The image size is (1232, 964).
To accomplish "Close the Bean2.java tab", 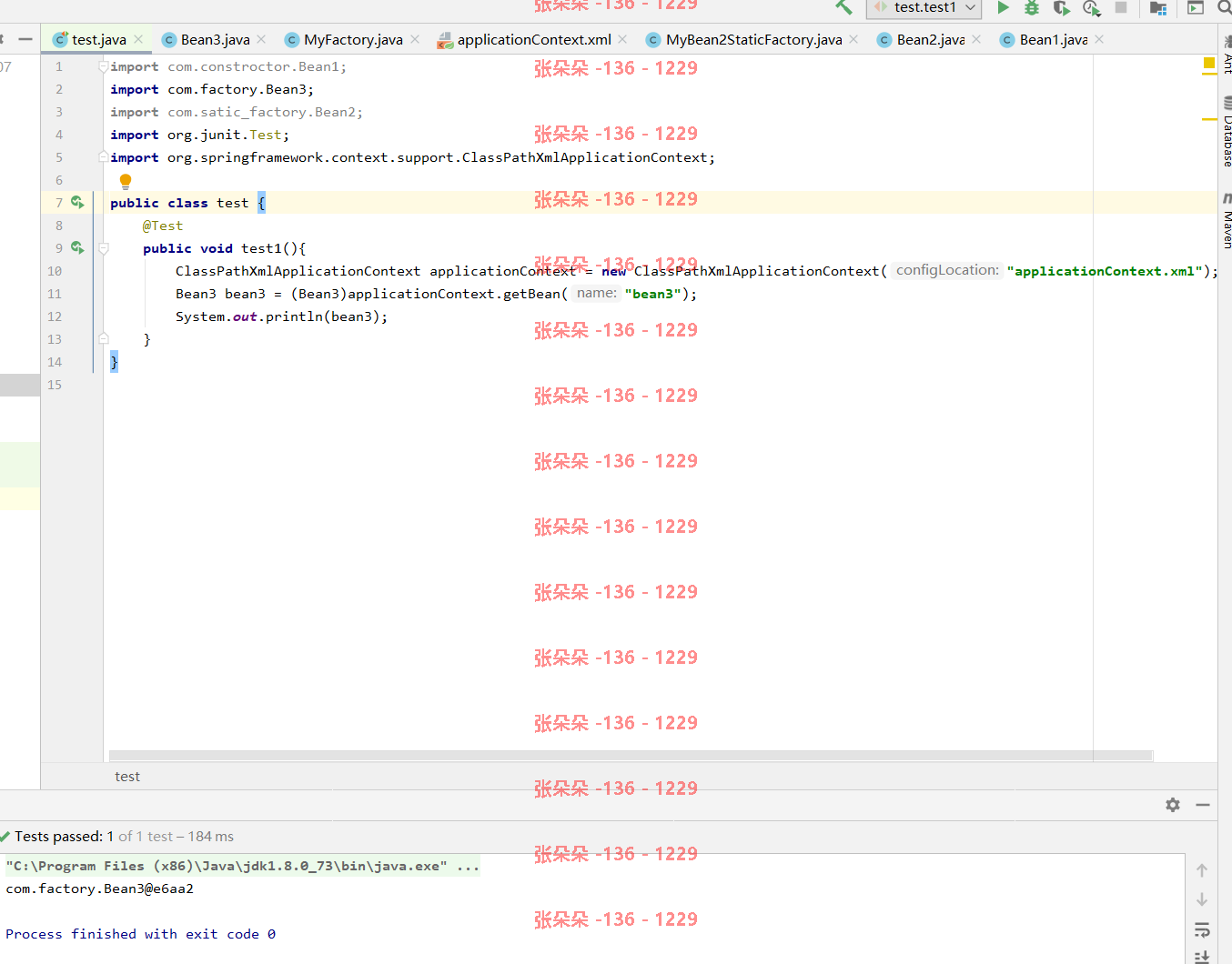I will pos(976,39).
